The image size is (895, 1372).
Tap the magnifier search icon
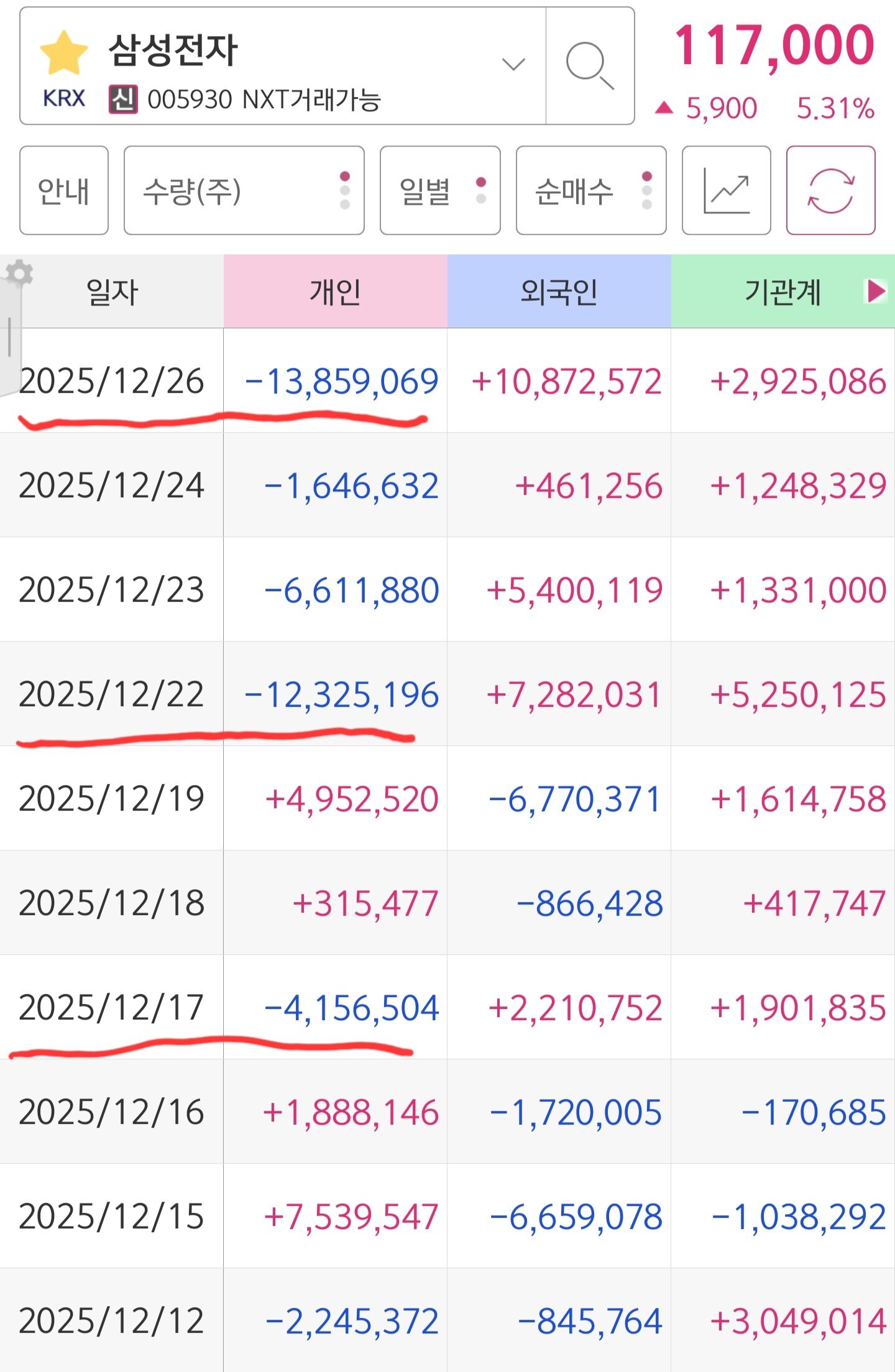pyautogui.click(x=589, y=65)
